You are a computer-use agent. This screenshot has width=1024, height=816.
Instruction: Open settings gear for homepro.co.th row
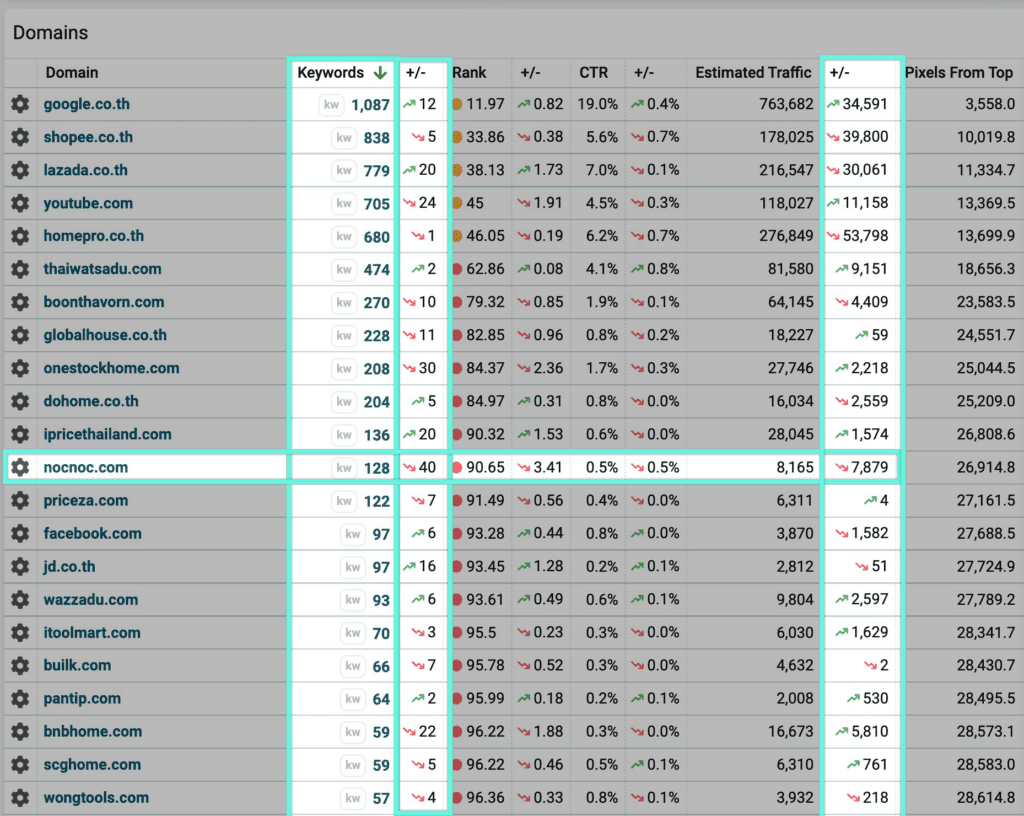pos(20,236)
